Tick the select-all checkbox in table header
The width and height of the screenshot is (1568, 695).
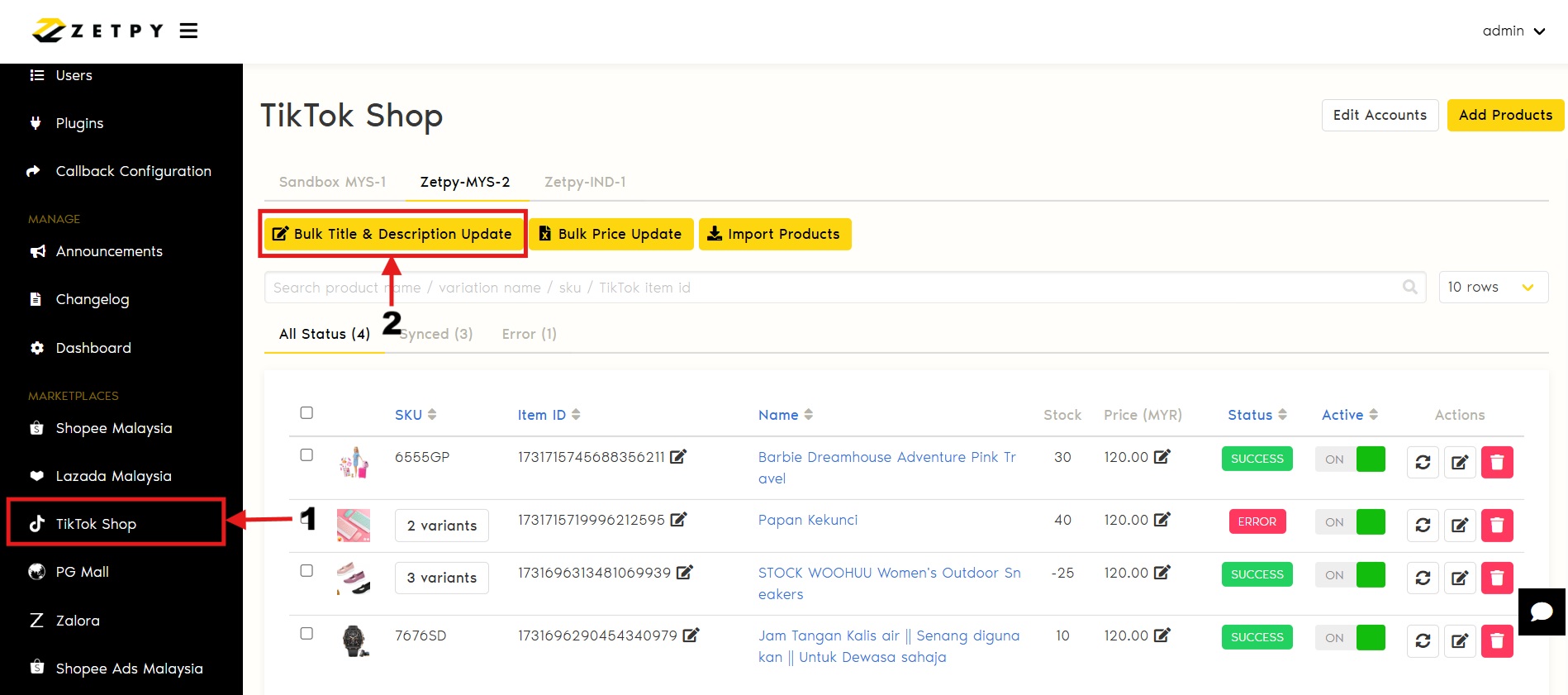tap(306, 412)
